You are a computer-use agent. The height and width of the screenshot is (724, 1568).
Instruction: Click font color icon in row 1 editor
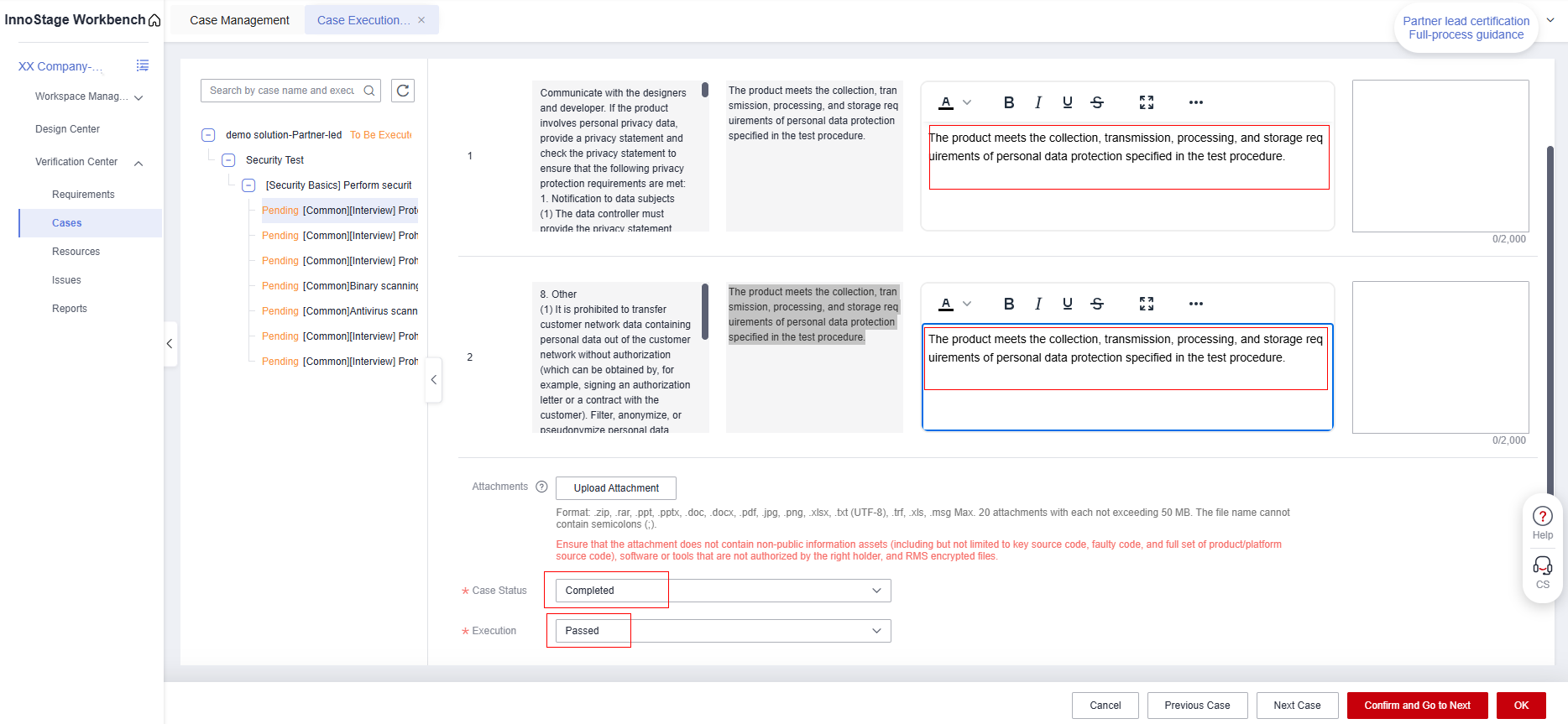(x=946, y=102)
